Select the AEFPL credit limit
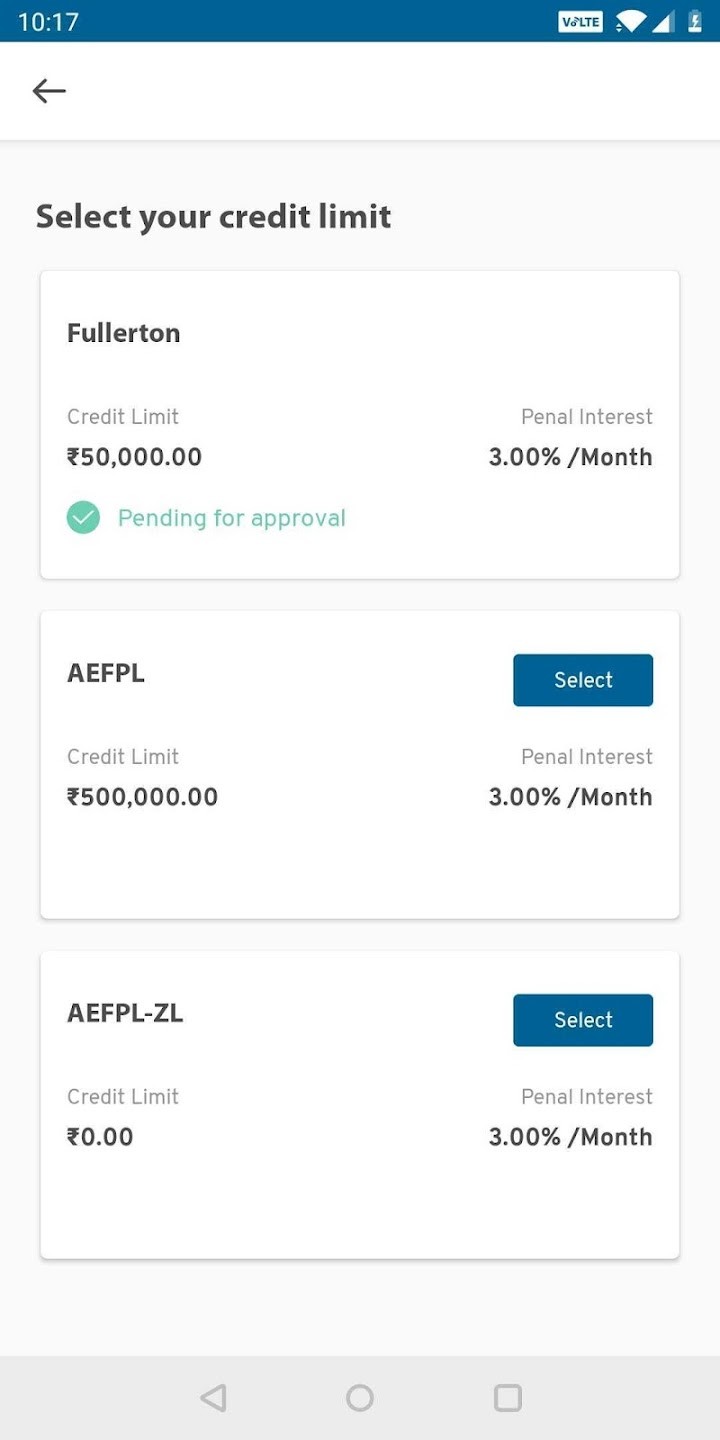Viewport: 720px width, 1440px height. point(583,680)
